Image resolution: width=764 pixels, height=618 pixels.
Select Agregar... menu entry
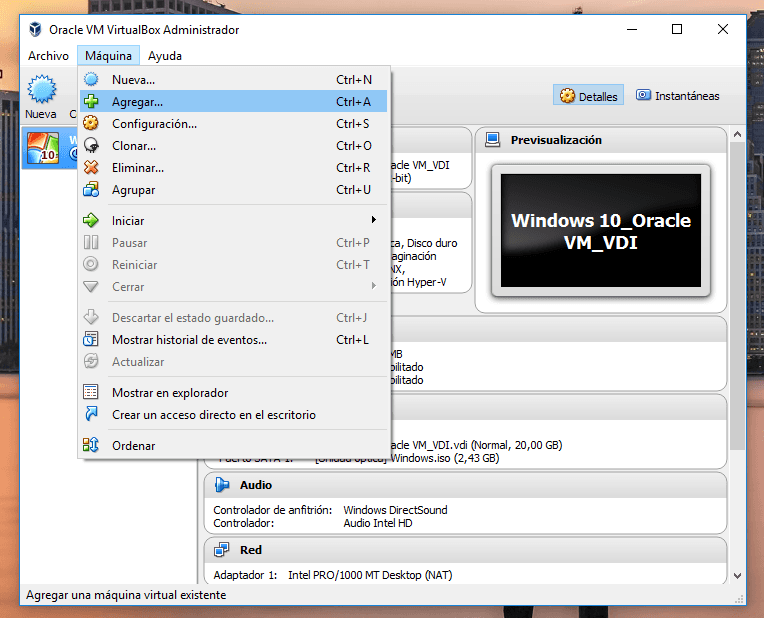click(234, 101)
